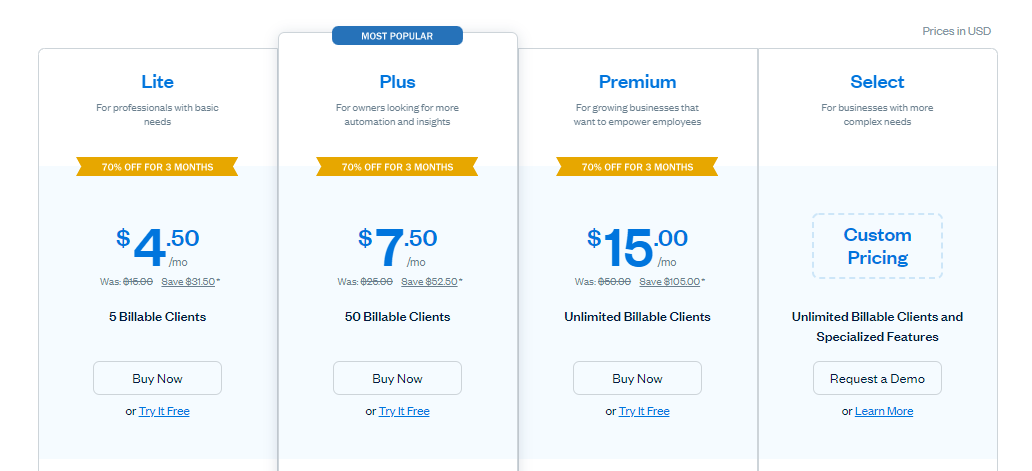This screenshot has height=471, width=1032.
Task: Click the Custom Pricing dashed box
Action: click(x=877, y=246)
